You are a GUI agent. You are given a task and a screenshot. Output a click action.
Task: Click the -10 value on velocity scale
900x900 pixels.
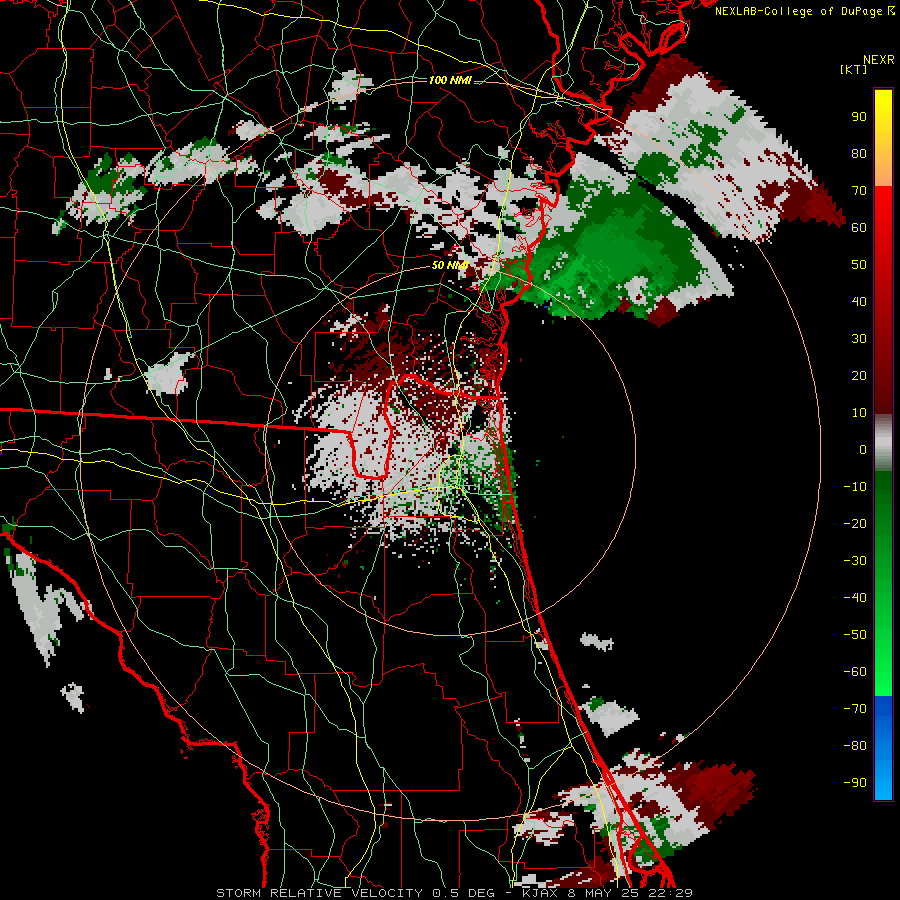pos(855,487)
